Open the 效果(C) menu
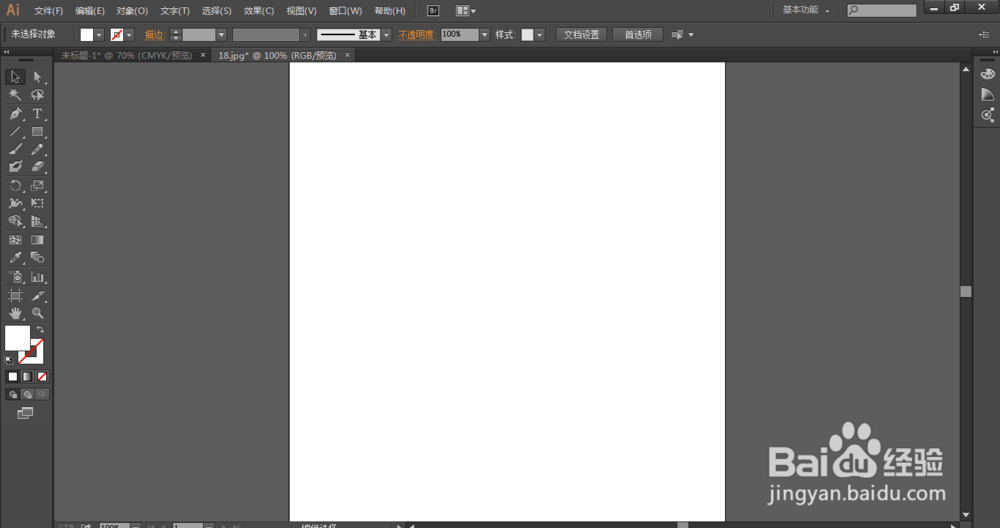Screen dimensions: 1000x528 coord(259,11)
